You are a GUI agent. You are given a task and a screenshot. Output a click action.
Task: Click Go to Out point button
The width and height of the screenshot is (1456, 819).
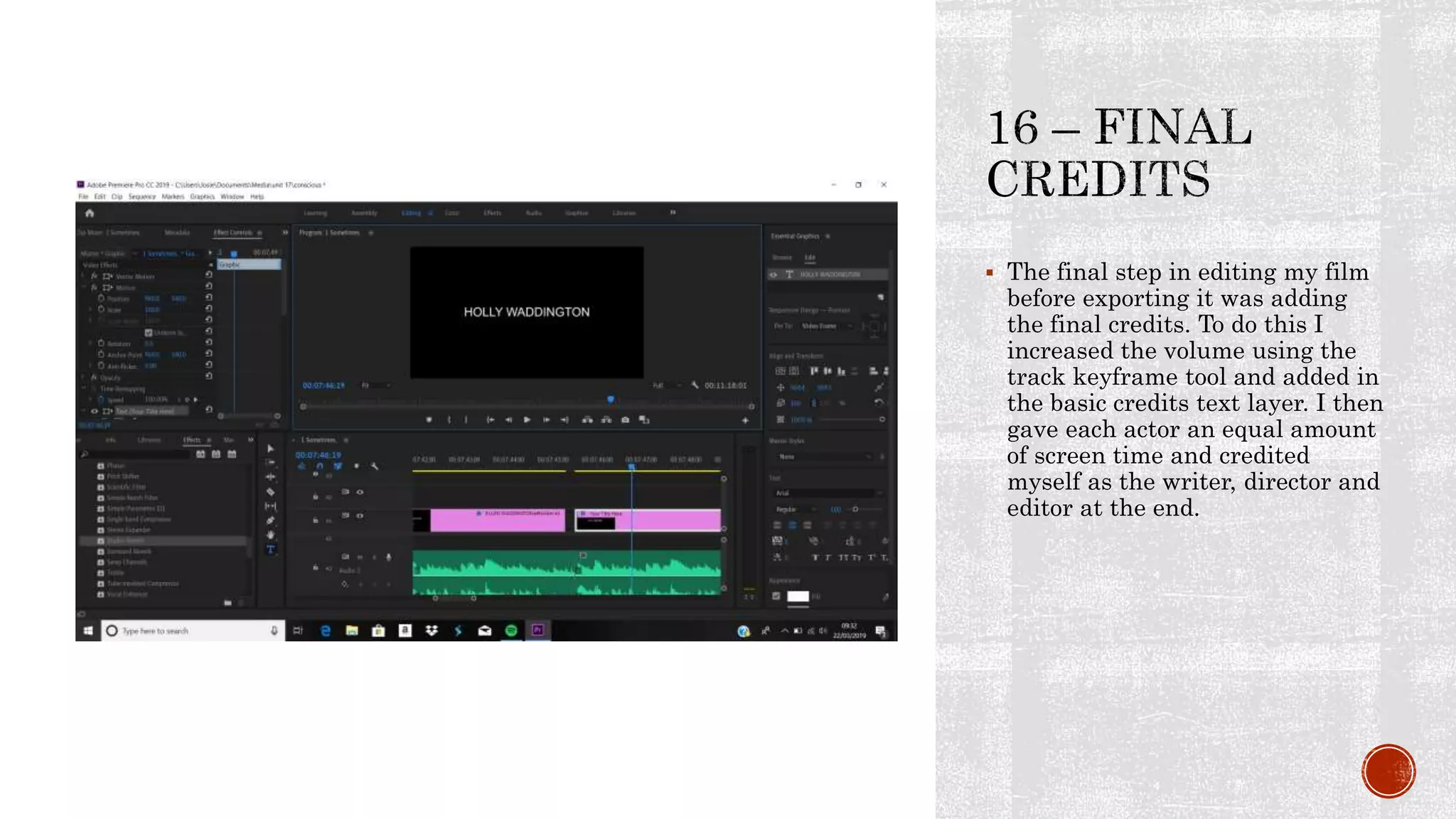tap(564, 420)
